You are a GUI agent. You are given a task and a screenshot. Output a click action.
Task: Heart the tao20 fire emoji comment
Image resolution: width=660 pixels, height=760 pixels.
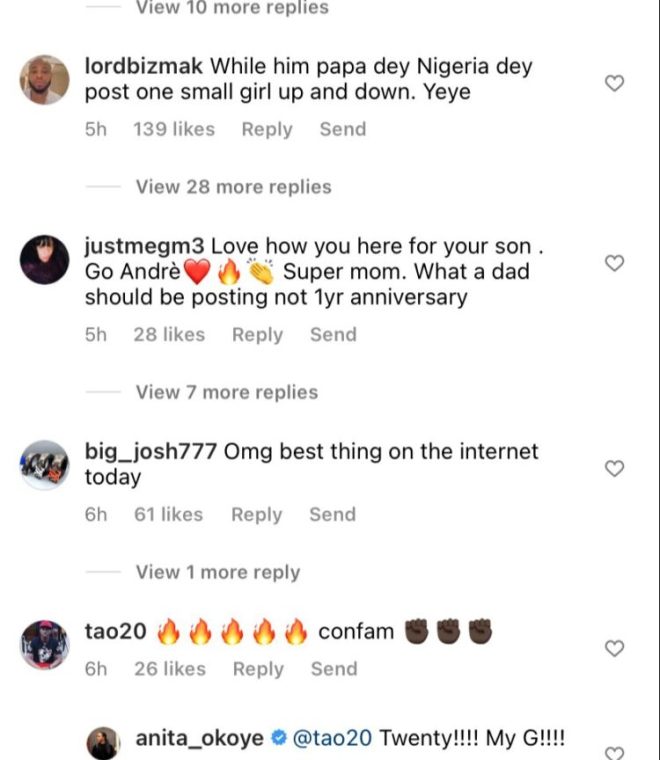click(616, 649)
